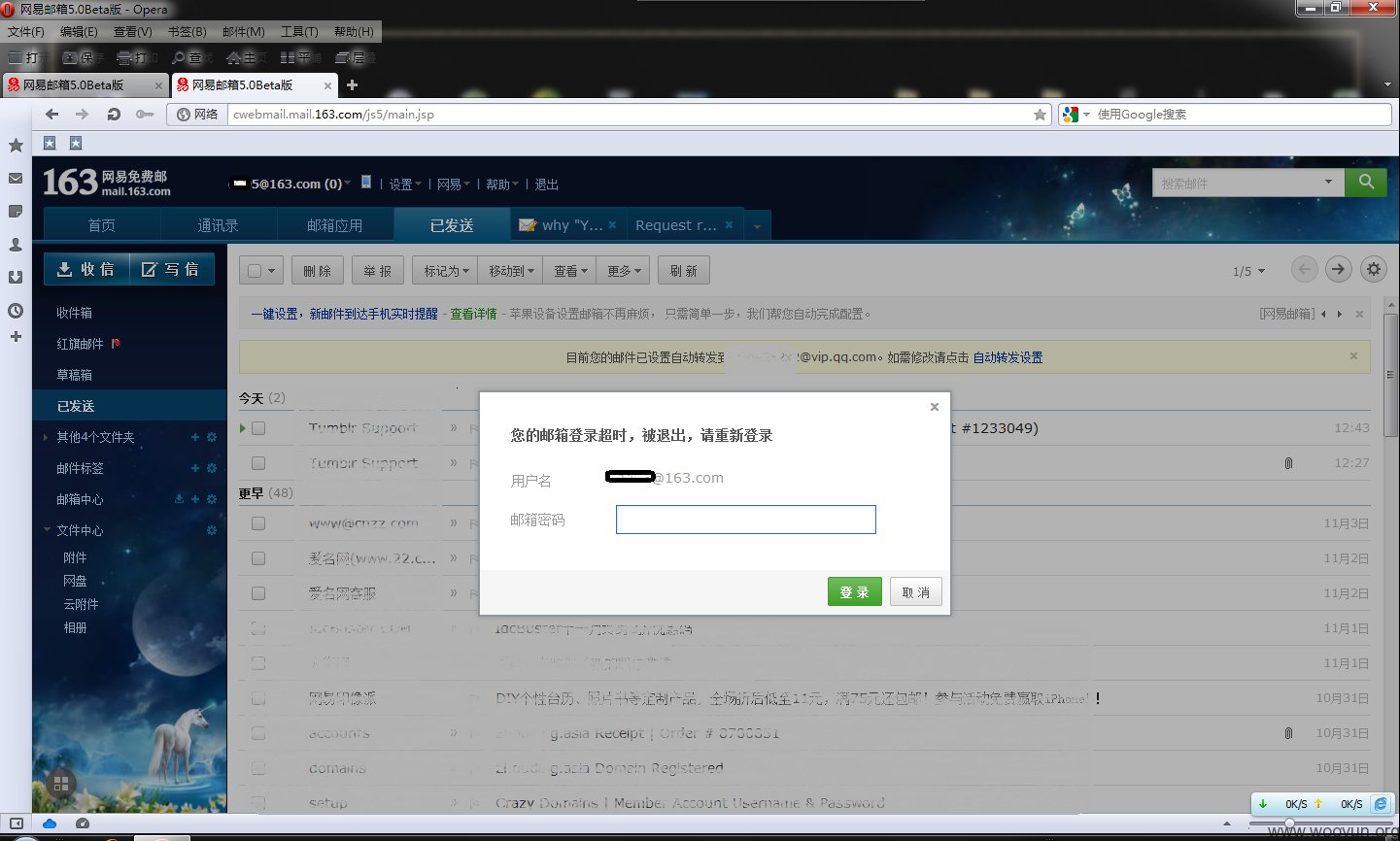Close the why "Y... mail tab

pyautogui.click(x=612, y=225)
